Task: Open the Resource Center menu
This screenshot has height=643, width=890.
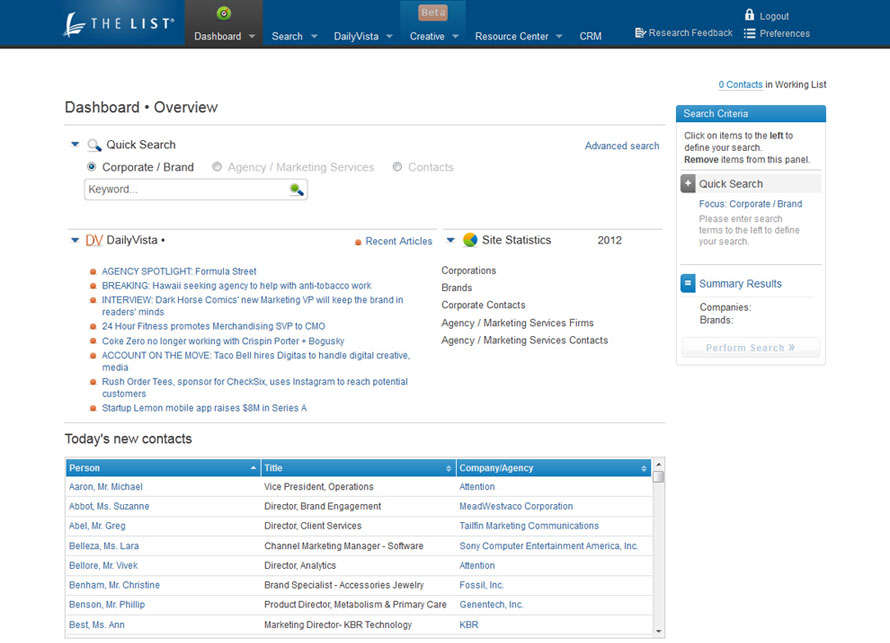Action: click(511, 36)
